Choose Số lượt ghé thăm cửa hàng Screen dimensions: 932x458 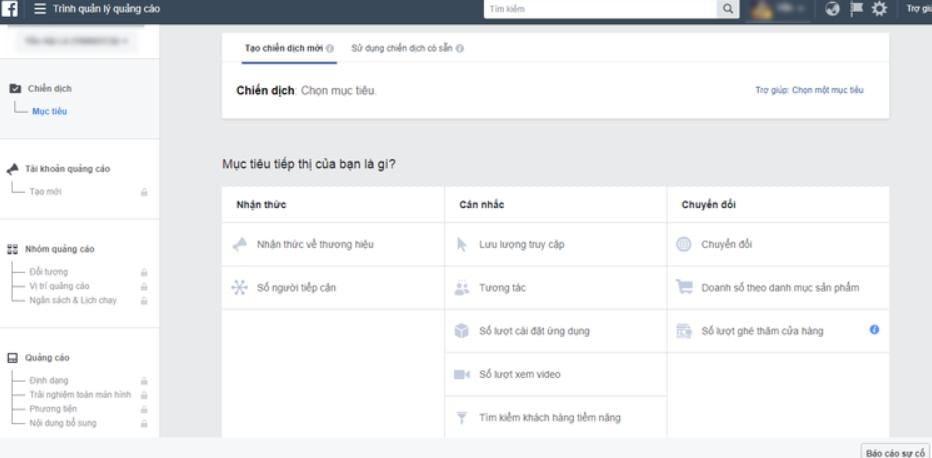tap(778, 331)
